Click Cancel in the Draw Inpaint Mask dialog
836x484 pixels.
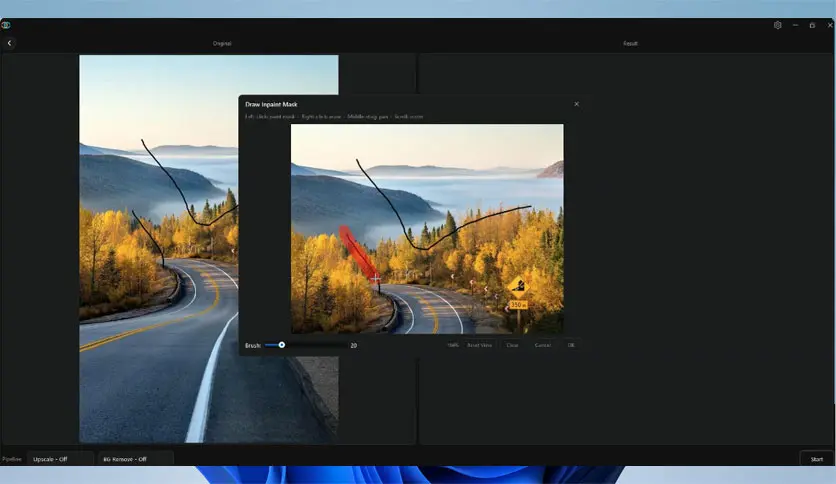[543, 345]
